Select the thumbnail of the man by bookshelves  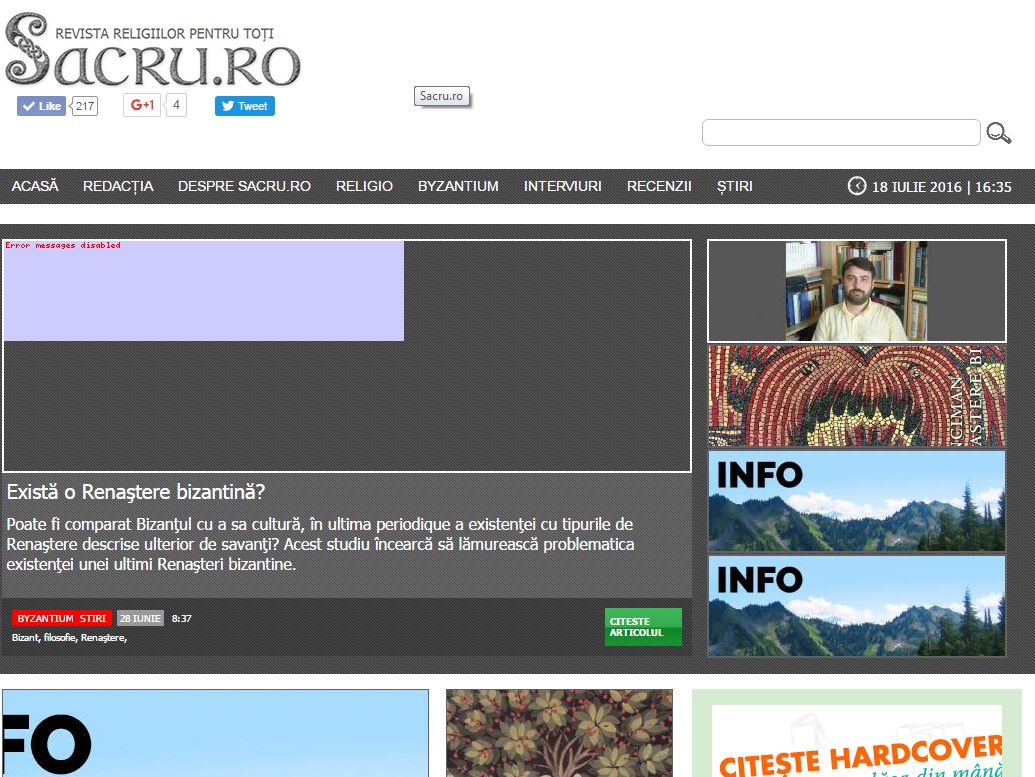tap(856, 291)
